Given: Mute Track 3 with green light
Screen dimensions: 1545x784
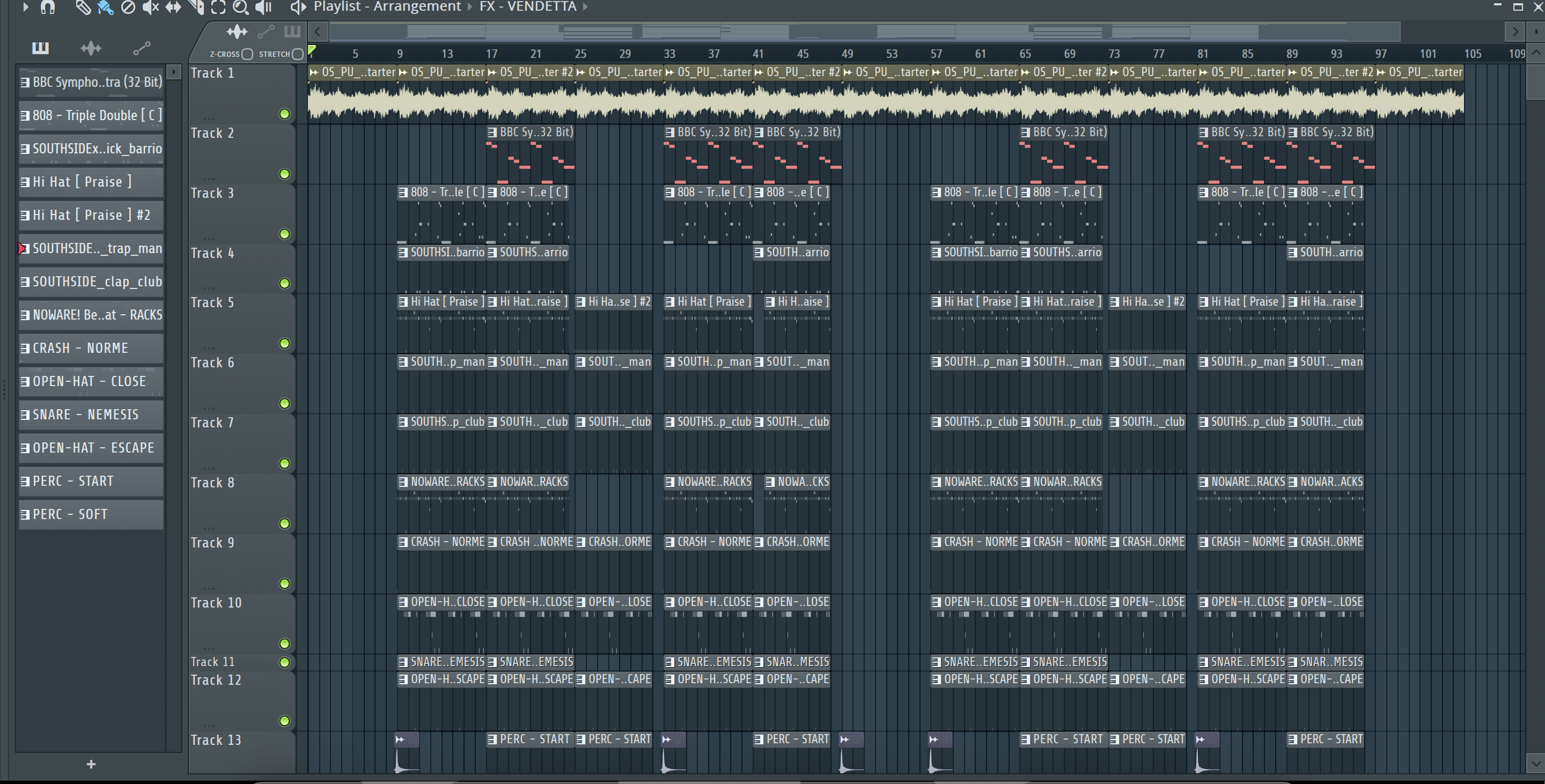Looking at the screenshot, I should tap(284, 234).
